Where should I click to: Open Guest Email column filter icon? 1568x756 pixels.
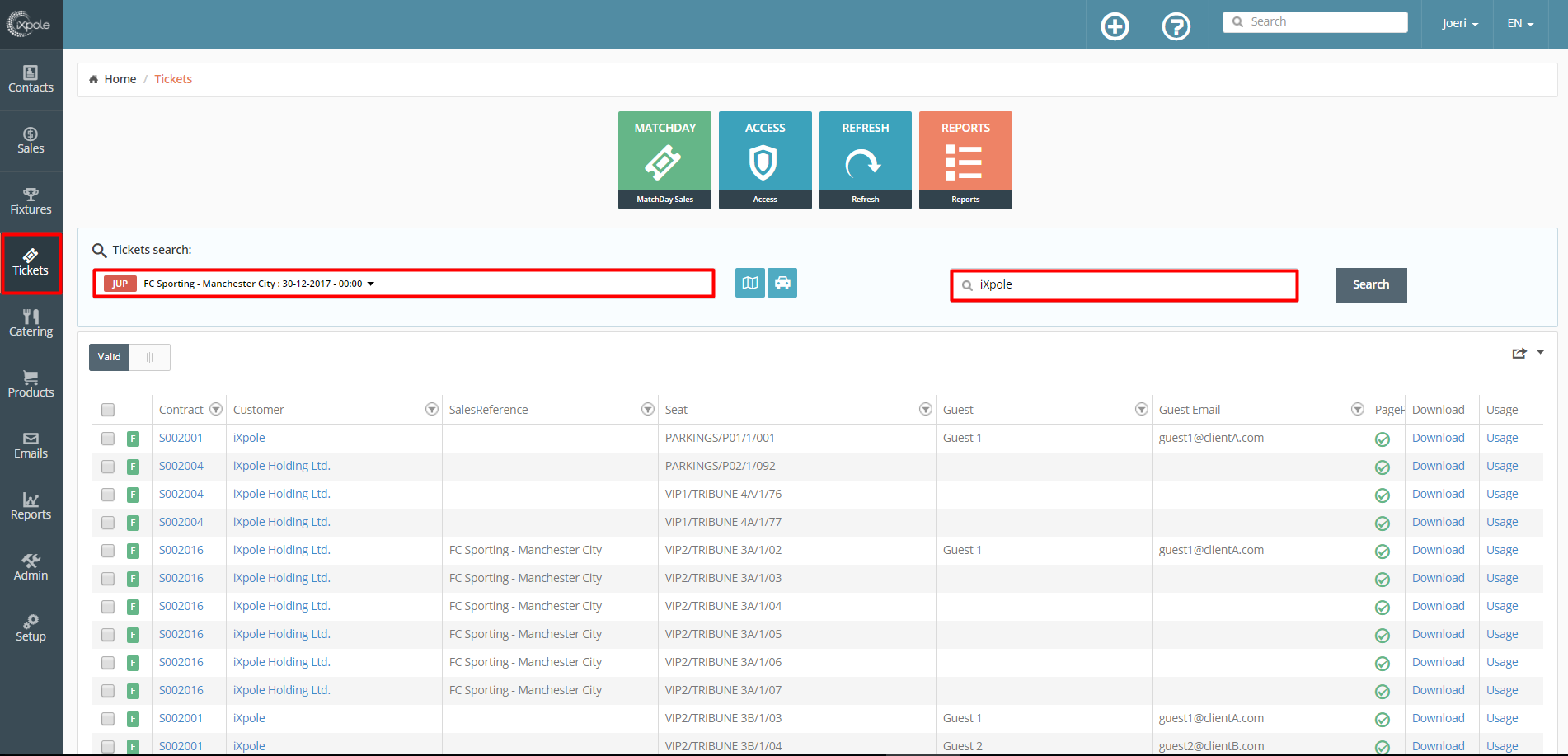[1358, 410]
